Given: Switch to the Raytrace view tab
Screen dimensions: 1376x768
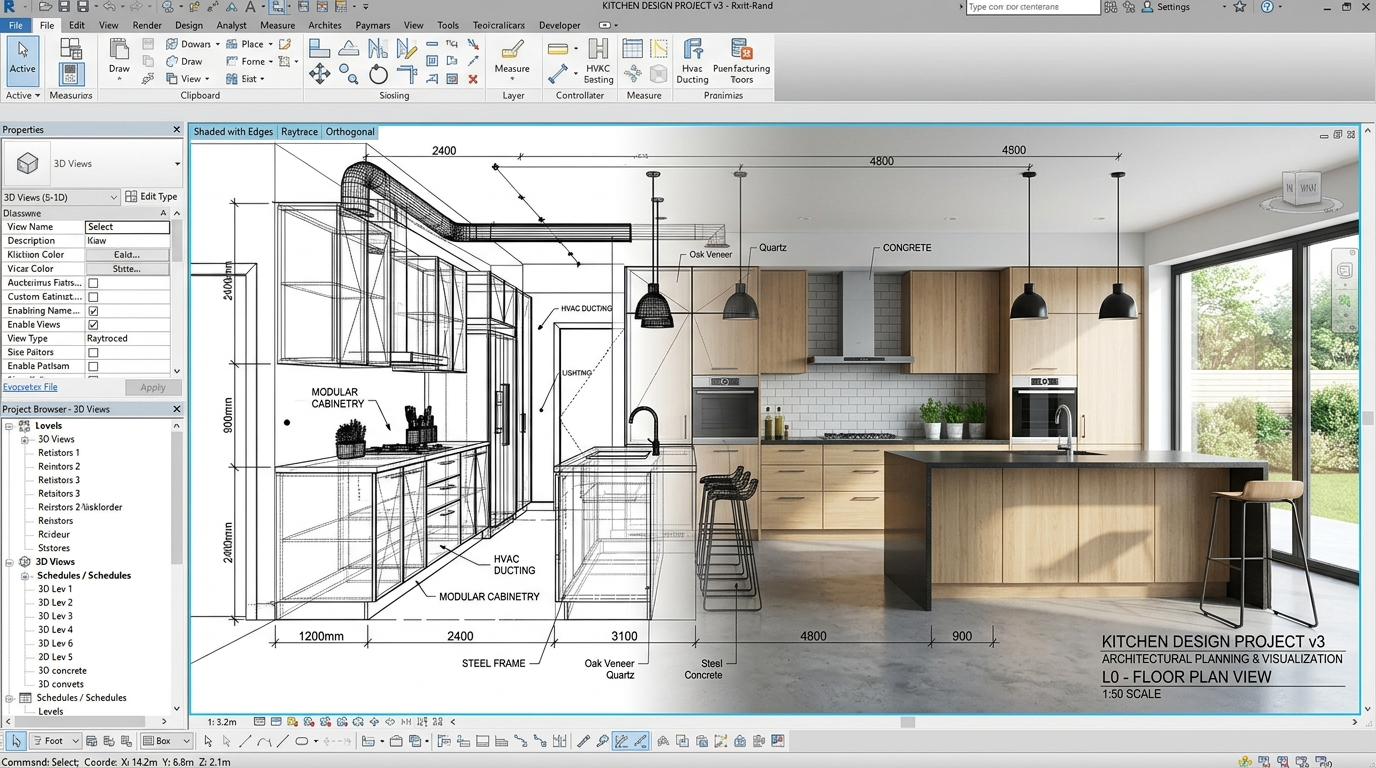Looking at the screenshot, I should (299, 132).
